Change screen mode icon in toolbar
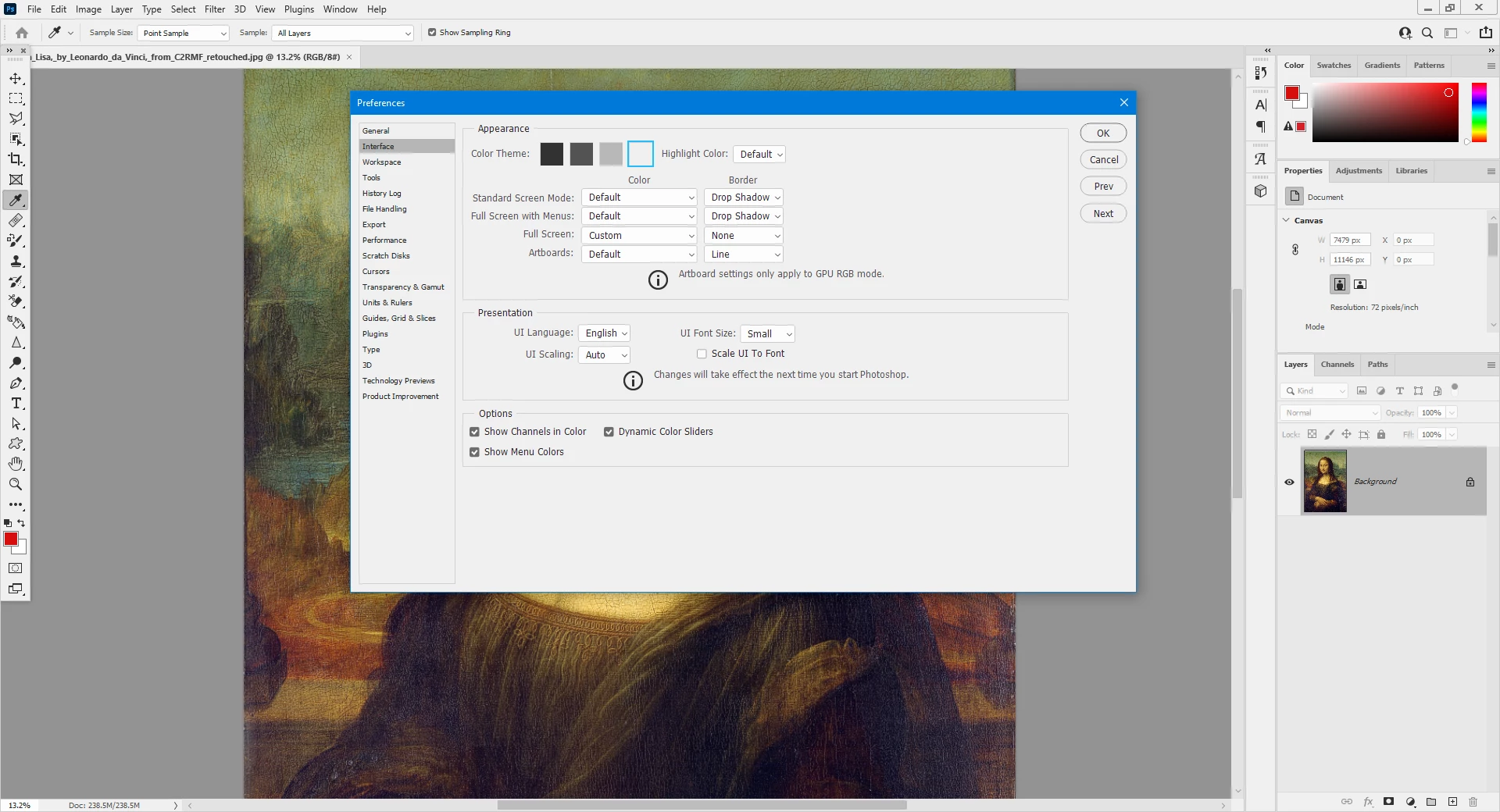This screenshot has width=1500, height=812. coord(16,589)
